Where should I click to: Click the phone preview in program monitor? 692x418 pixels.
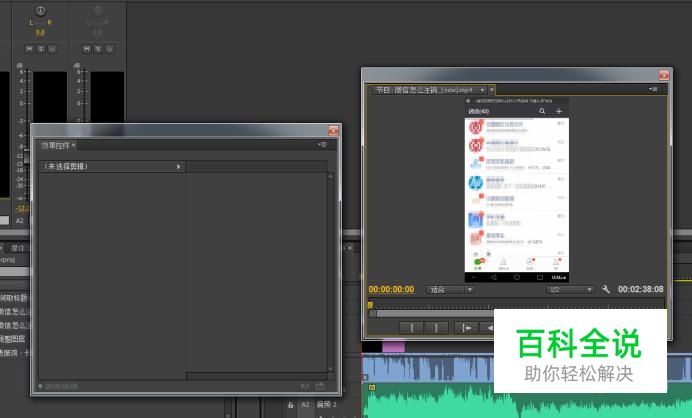[x=517, y=190]
